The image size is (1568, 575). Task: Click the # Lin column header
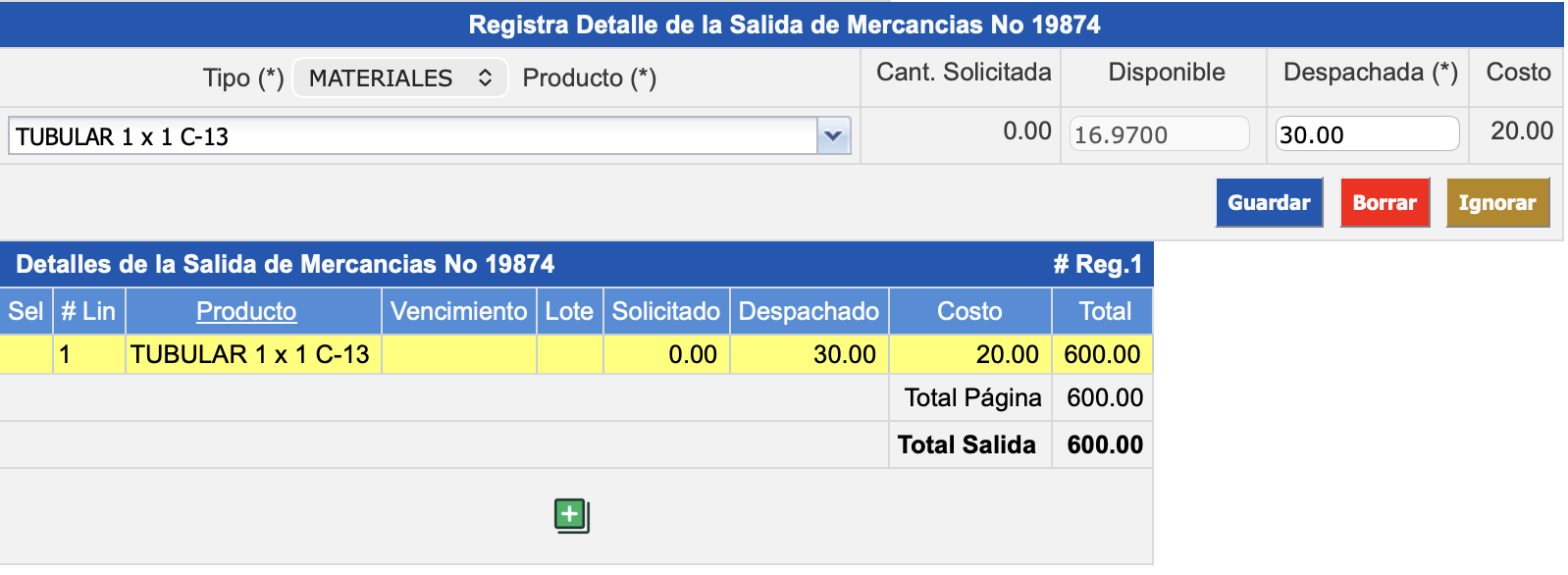[88, 311]
